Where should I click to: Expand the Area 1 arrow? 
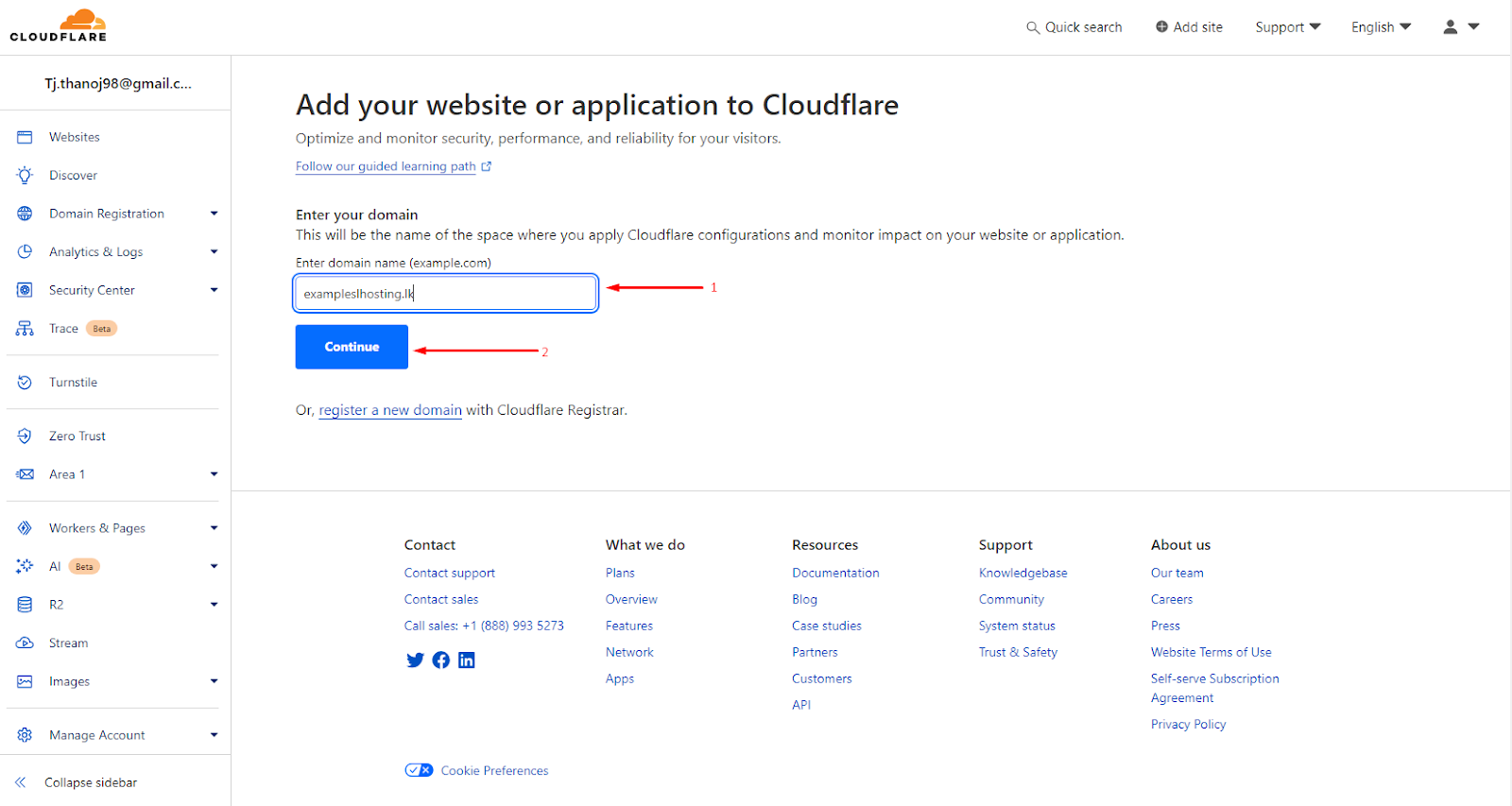(x=214, y=474)
